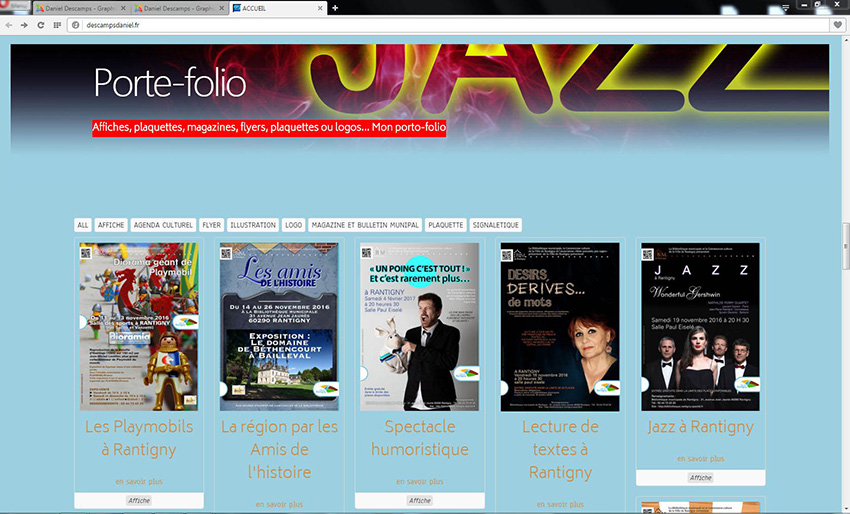
Task: Close the ACCUEIL tab
Action: point(320,8)
